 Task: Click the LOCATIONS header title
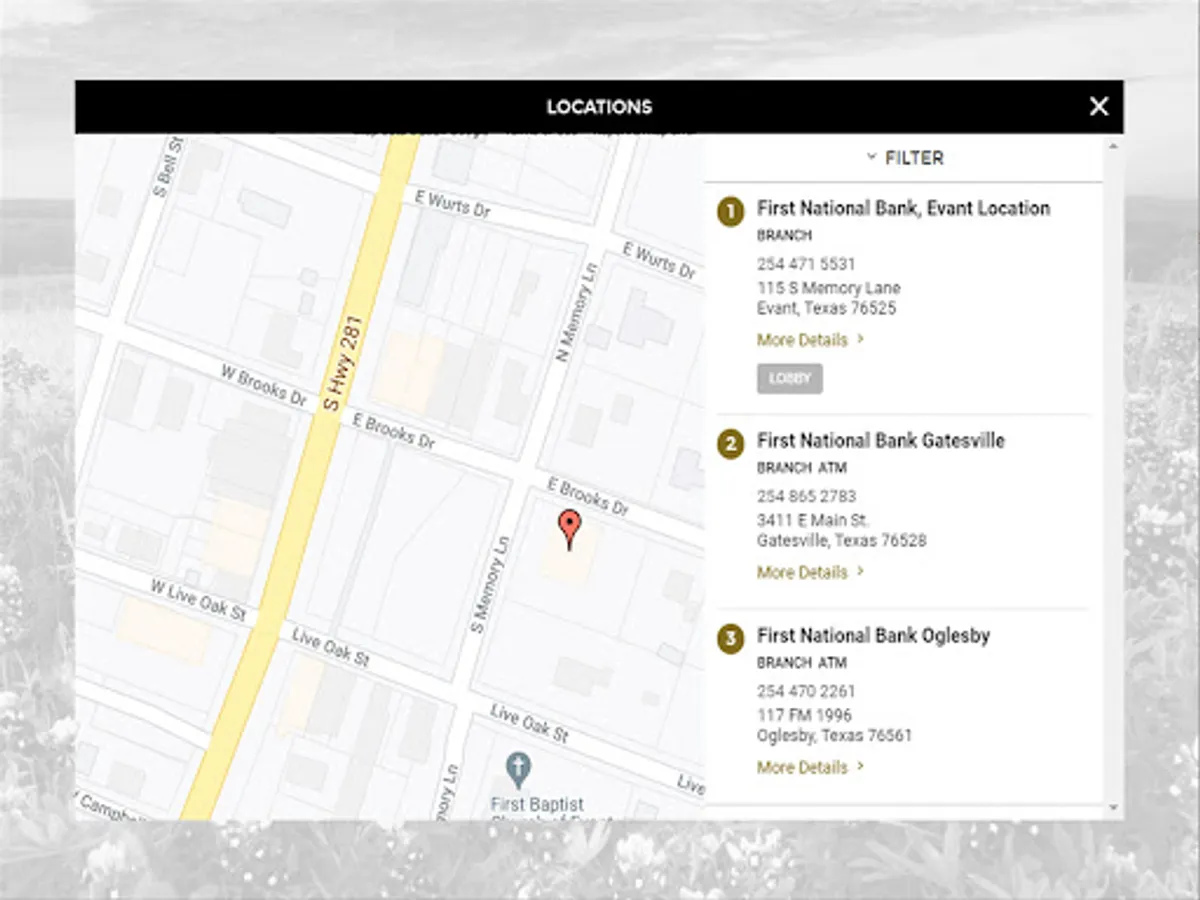coord(599,107)
